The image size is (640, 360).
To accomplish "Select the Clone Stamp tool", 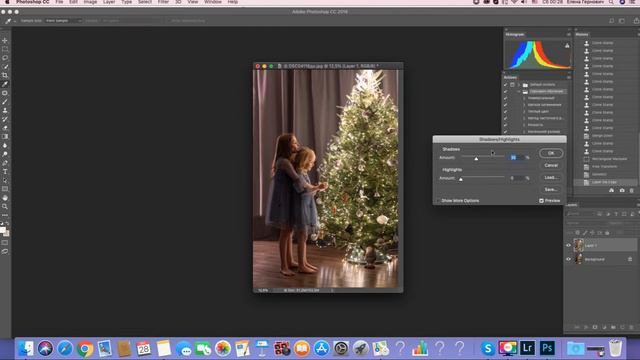I will click(x=5, y=110).
